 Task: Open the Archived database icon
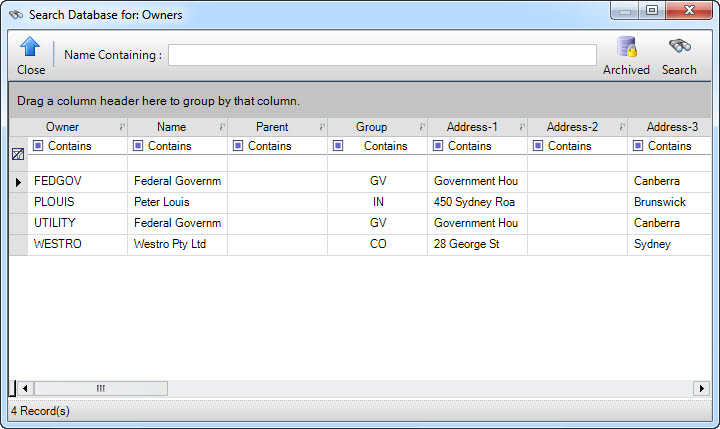[x=627, y=47]
